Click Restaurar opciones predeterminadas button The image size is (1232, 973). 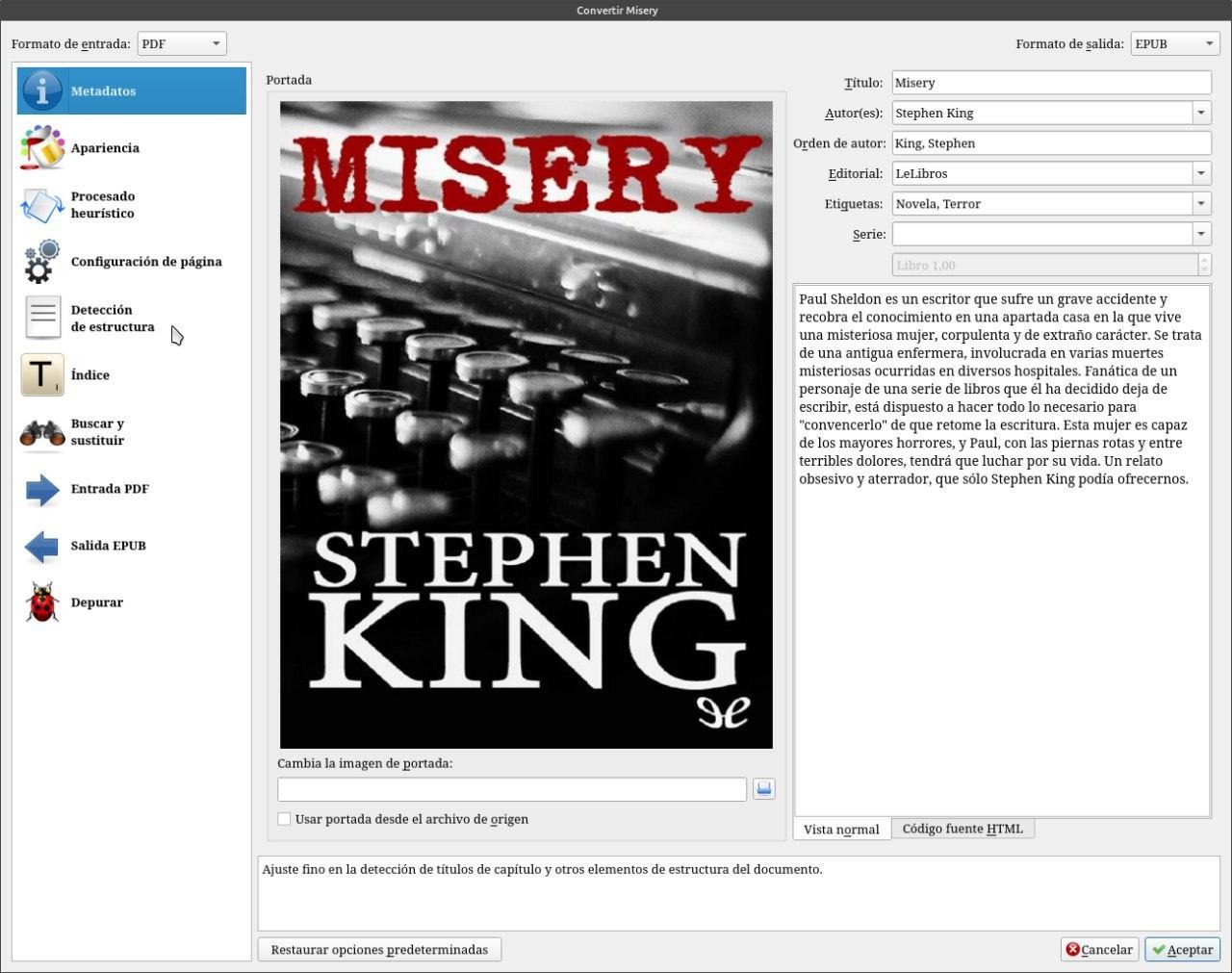(x=379, y=950)
